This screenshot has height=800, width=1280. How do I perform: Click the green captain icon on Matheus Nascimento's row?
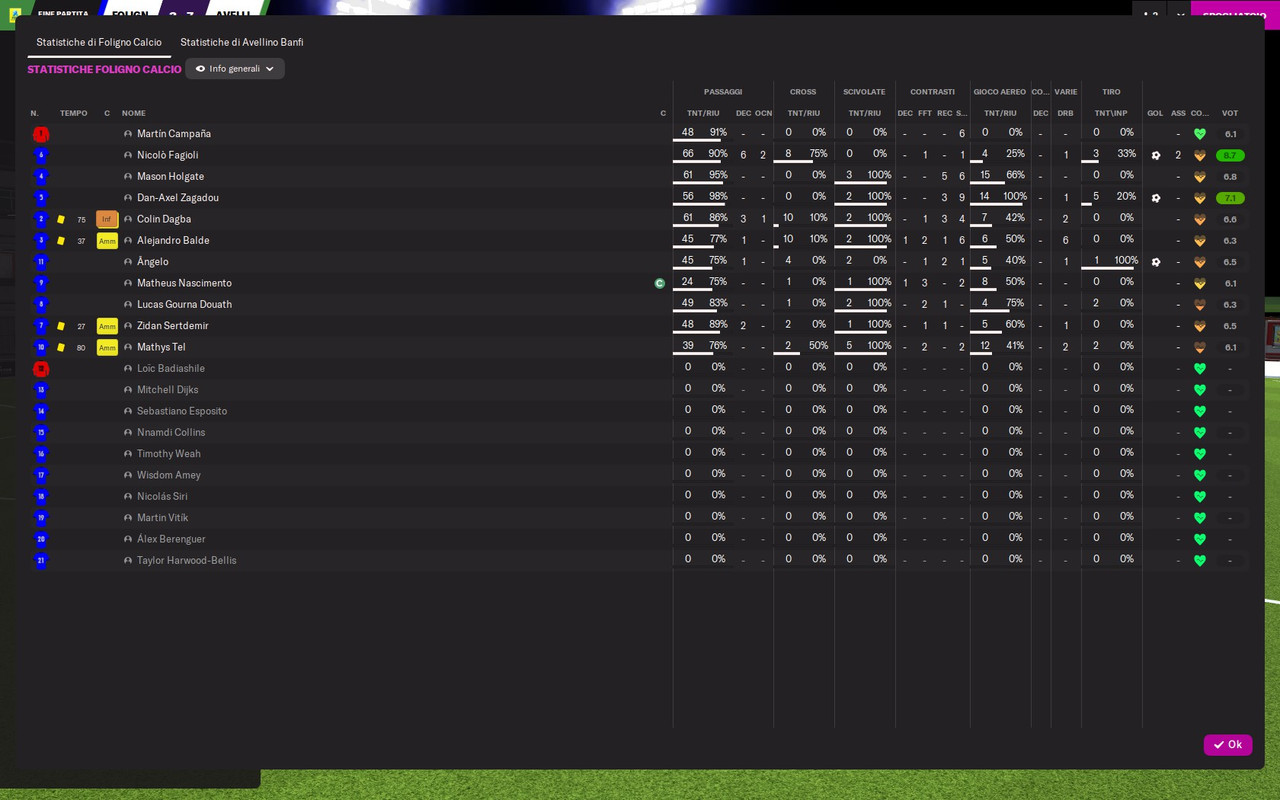point(659,283)
